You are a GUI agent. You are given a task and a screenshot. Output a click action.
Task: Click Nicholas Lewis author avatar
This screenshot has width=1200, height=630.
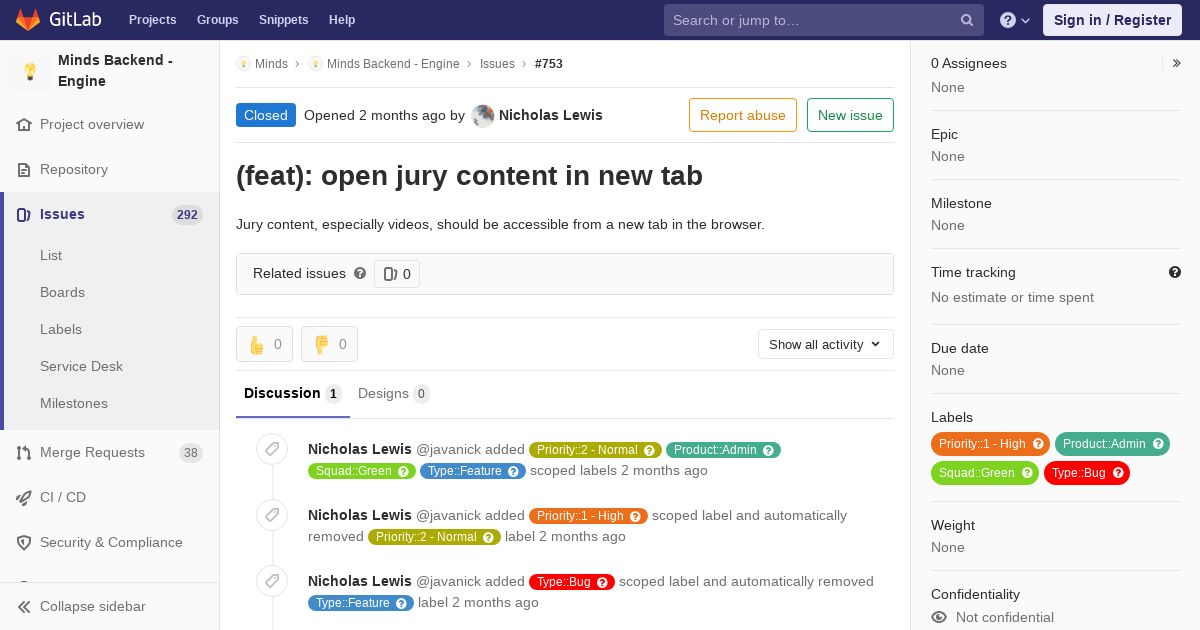pyautogui.click(x=483, y=115)
